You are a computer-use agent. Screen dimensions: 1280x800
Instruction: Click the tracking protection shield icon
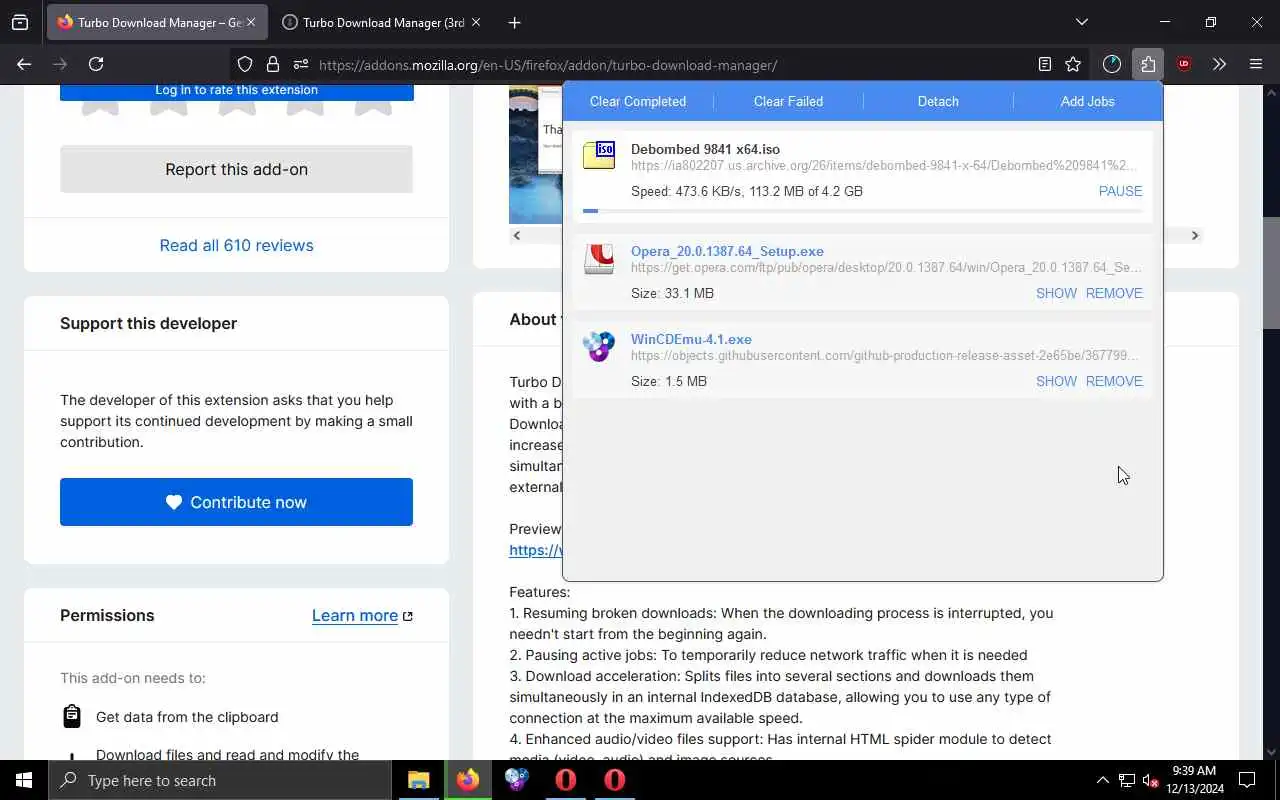[x=245, y=64]
